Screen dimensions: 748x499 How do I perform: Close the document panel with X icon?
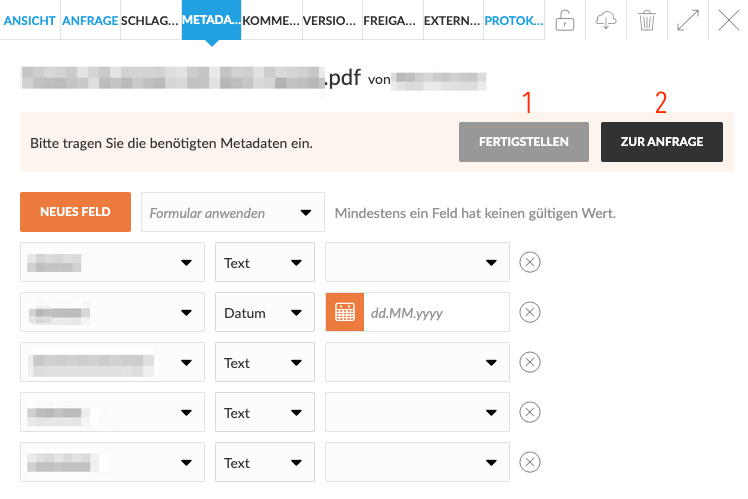pos(728,21)
